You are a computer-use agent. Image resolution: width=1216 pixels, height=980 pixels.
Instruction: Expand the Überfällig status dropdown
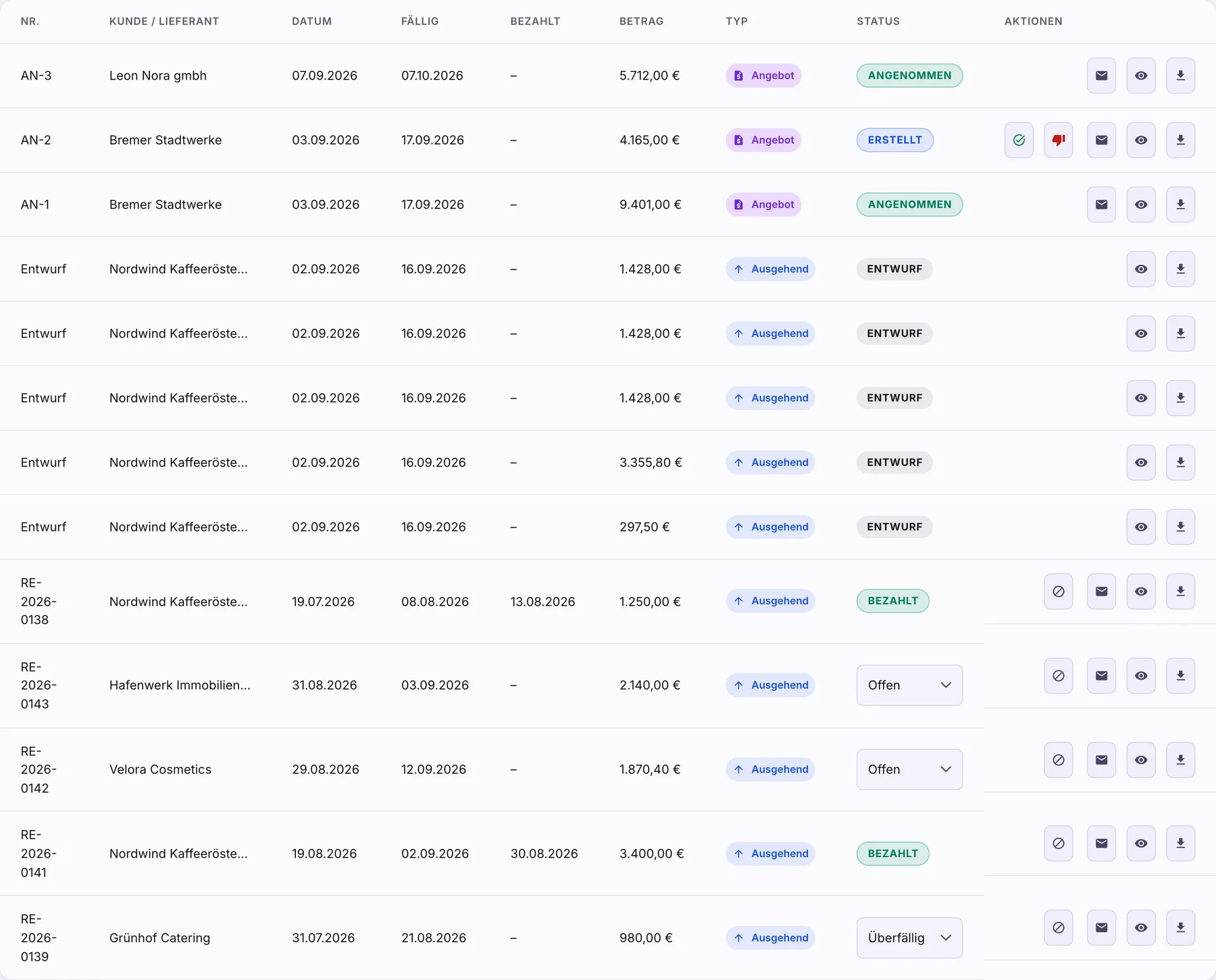click(x=909, y=937)
